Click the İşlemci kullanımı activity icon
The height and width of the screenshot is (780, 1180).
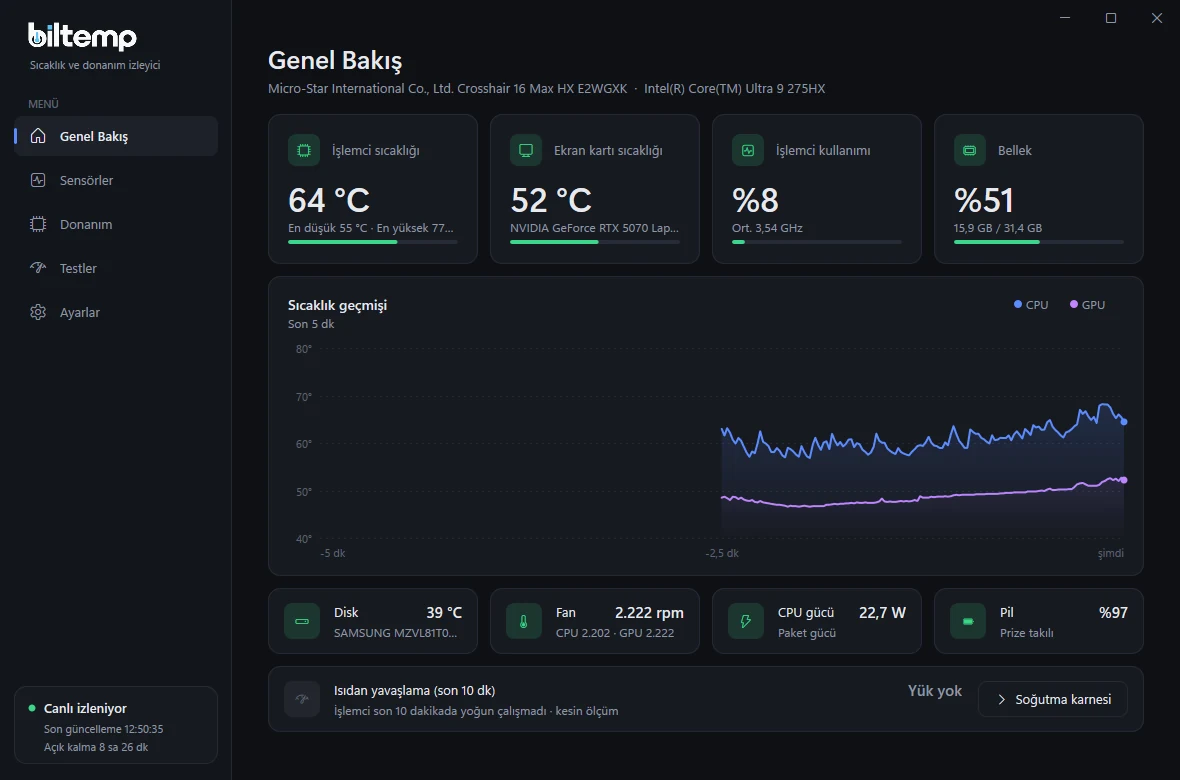[748, 151]
